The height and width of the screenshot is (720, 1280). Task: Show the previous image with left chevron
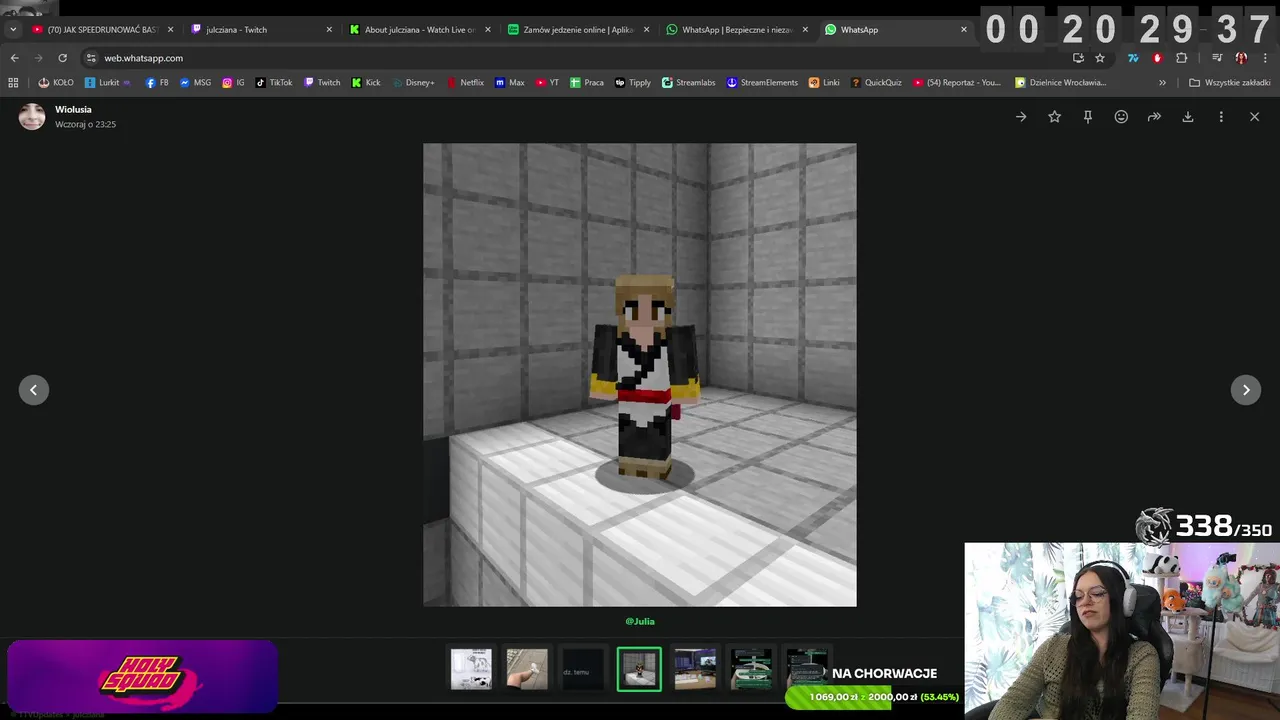pos(34,390)
